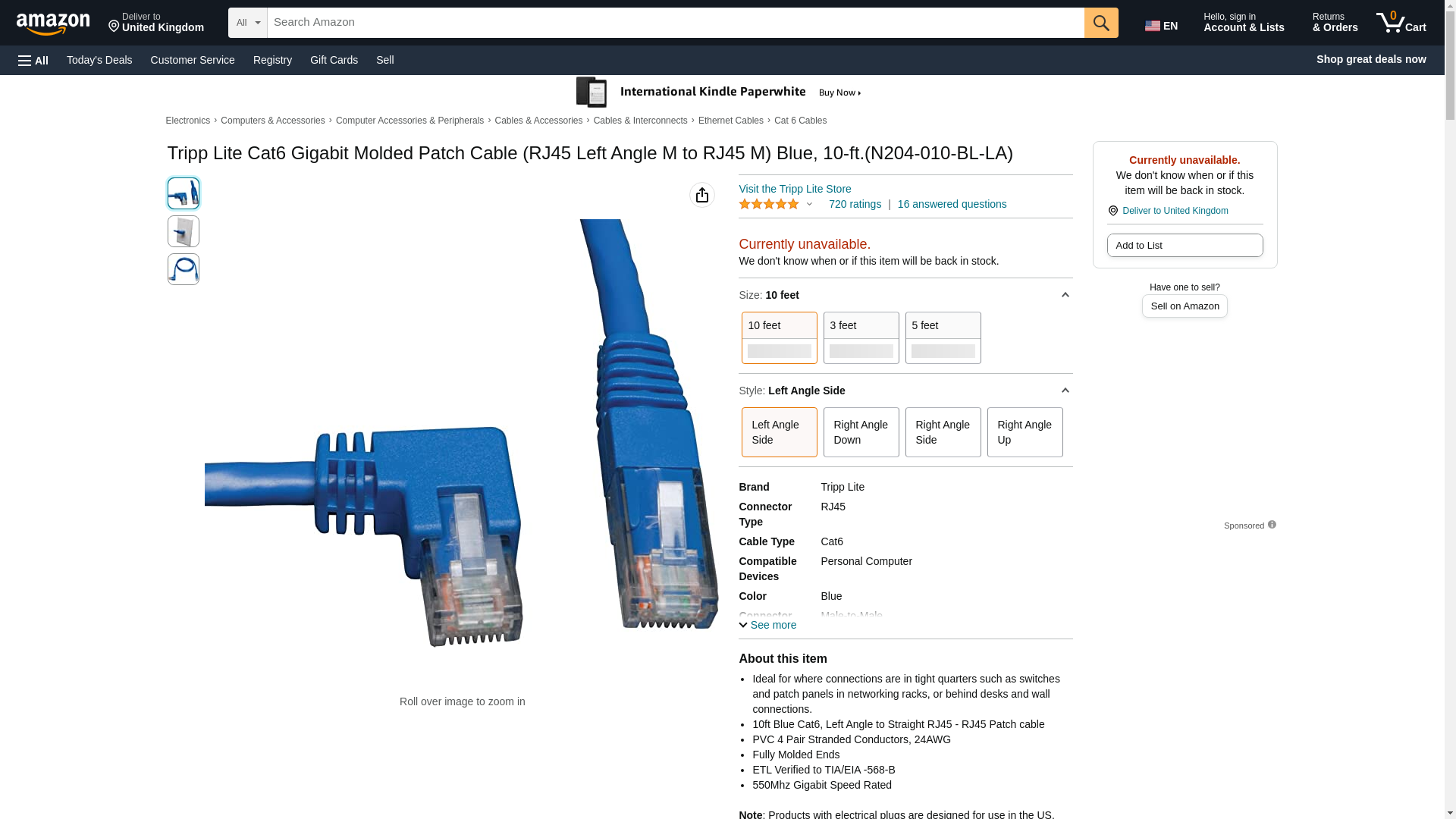1456x819 pixels.
Task: Click the EN language flag icon
Action: click(x=1153, y=26)
